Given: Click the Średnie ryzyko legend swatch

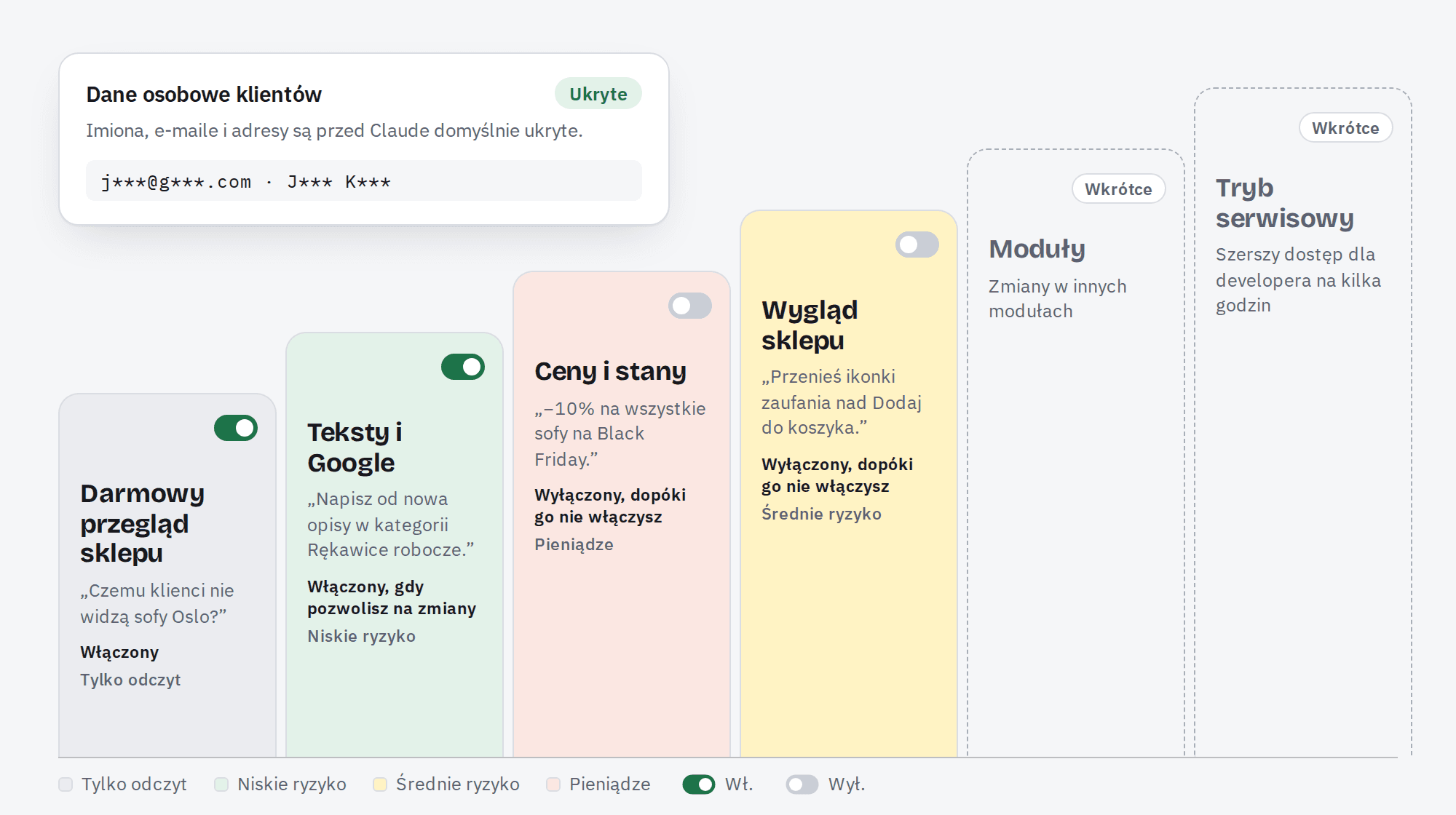Looking at the screenshot, I should [x=380, y=784].
